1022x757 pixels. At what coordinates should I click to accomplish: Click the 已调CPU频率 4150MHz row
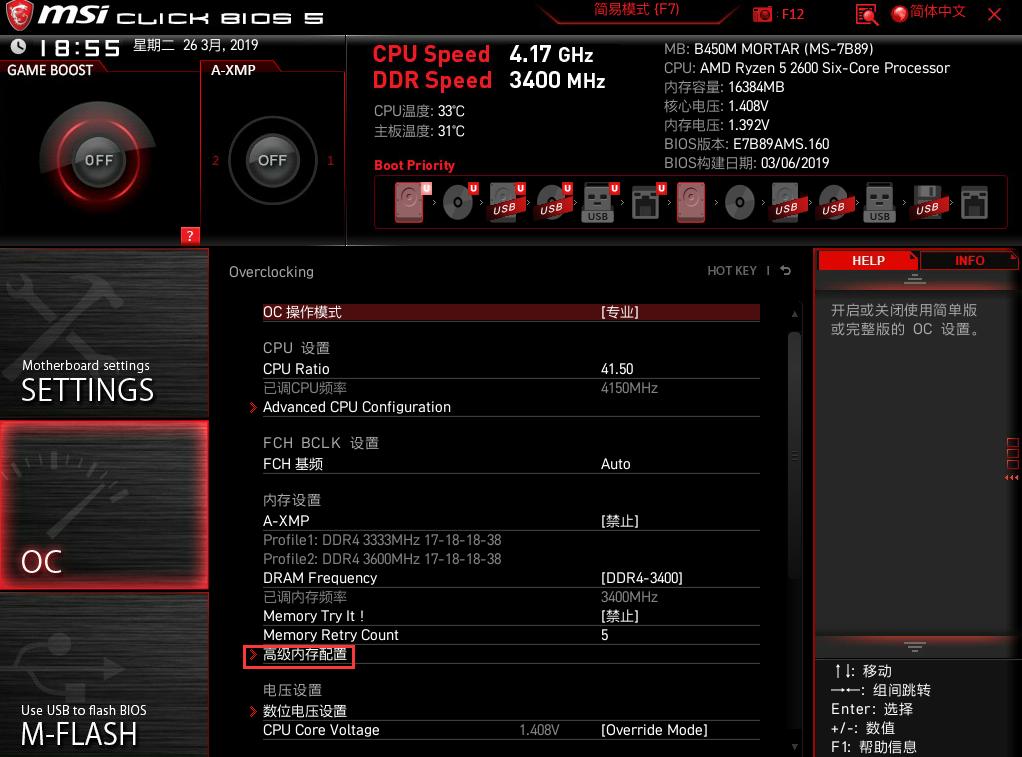point(511,388)
